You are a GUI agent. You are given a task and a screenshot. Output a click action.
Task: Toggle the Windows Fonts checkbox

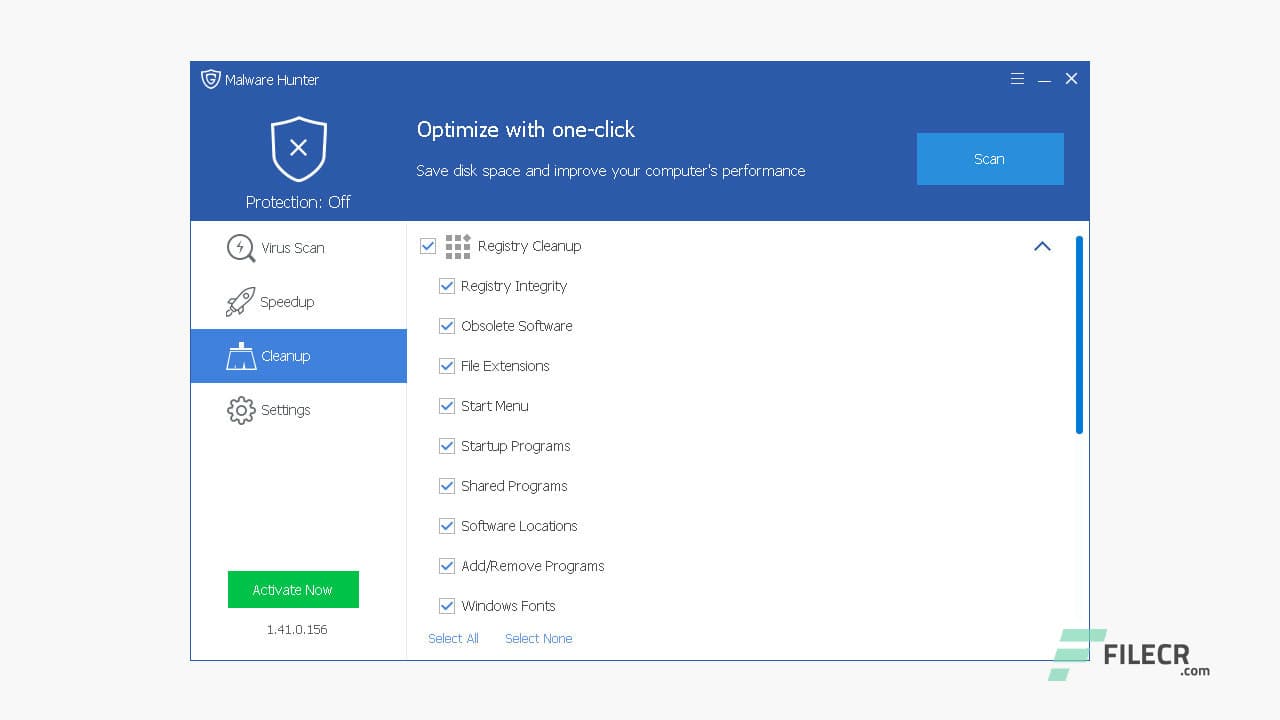point(447,606)
